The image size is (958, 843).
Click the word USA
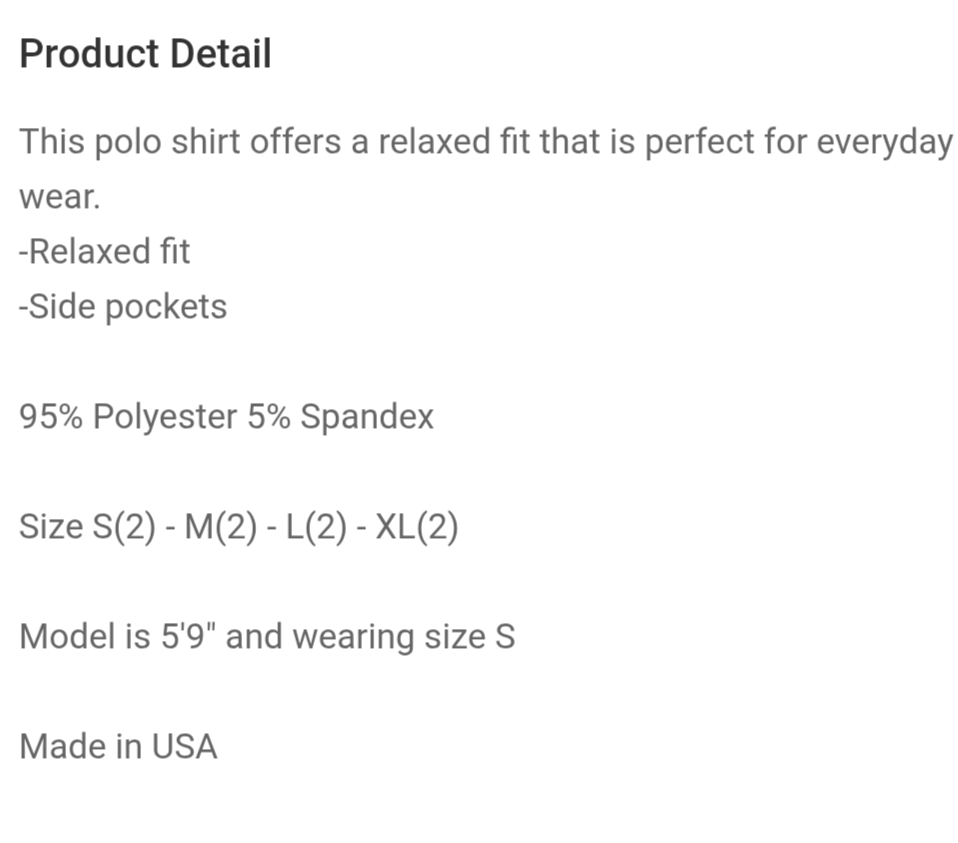(x=184, y=746)
